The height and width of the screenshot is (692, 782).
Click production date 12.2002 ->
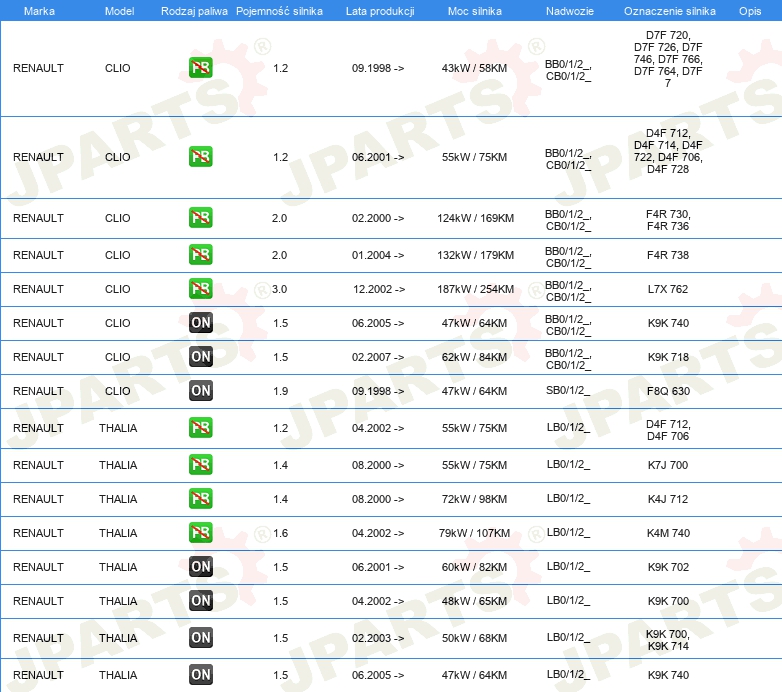379,289
